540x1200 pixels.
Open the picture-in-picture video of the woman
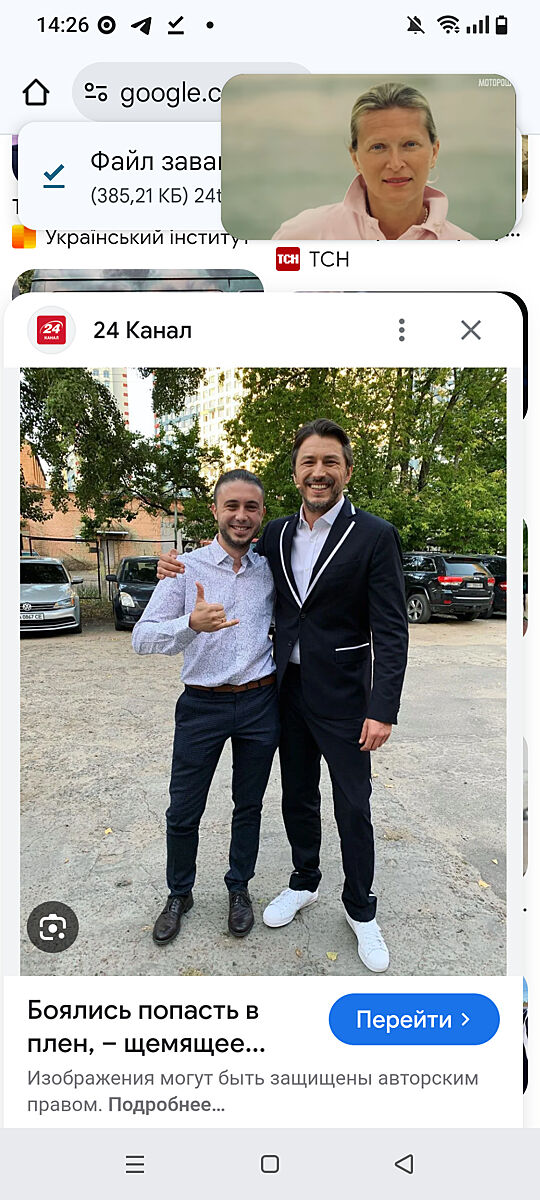pyautogui.click(x=368, y=157)
